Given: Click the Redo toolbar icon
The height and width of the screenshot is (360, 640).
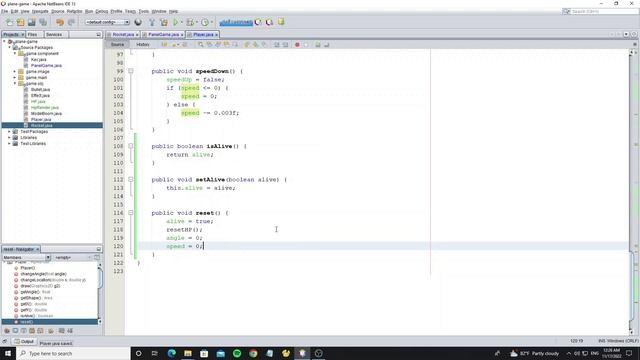Looking at the screenshot, I should (x=71, y=22).
